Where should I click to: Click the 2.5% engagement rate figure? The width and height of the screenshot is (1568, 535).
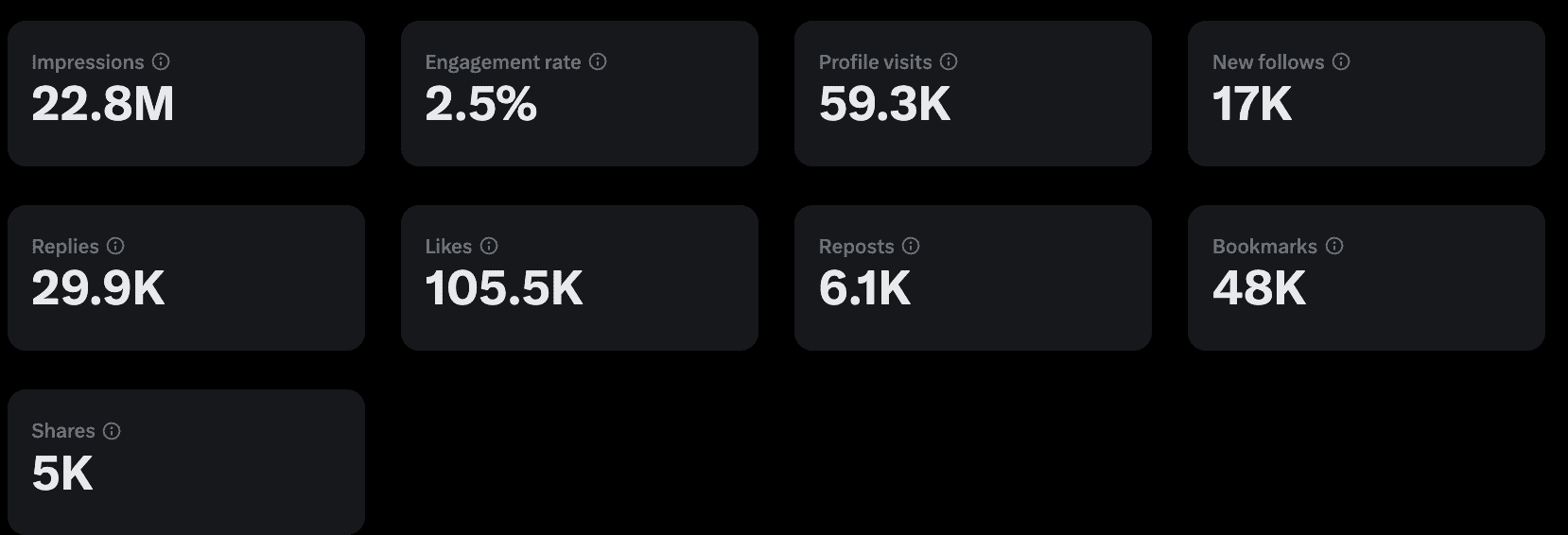[480, 104]
